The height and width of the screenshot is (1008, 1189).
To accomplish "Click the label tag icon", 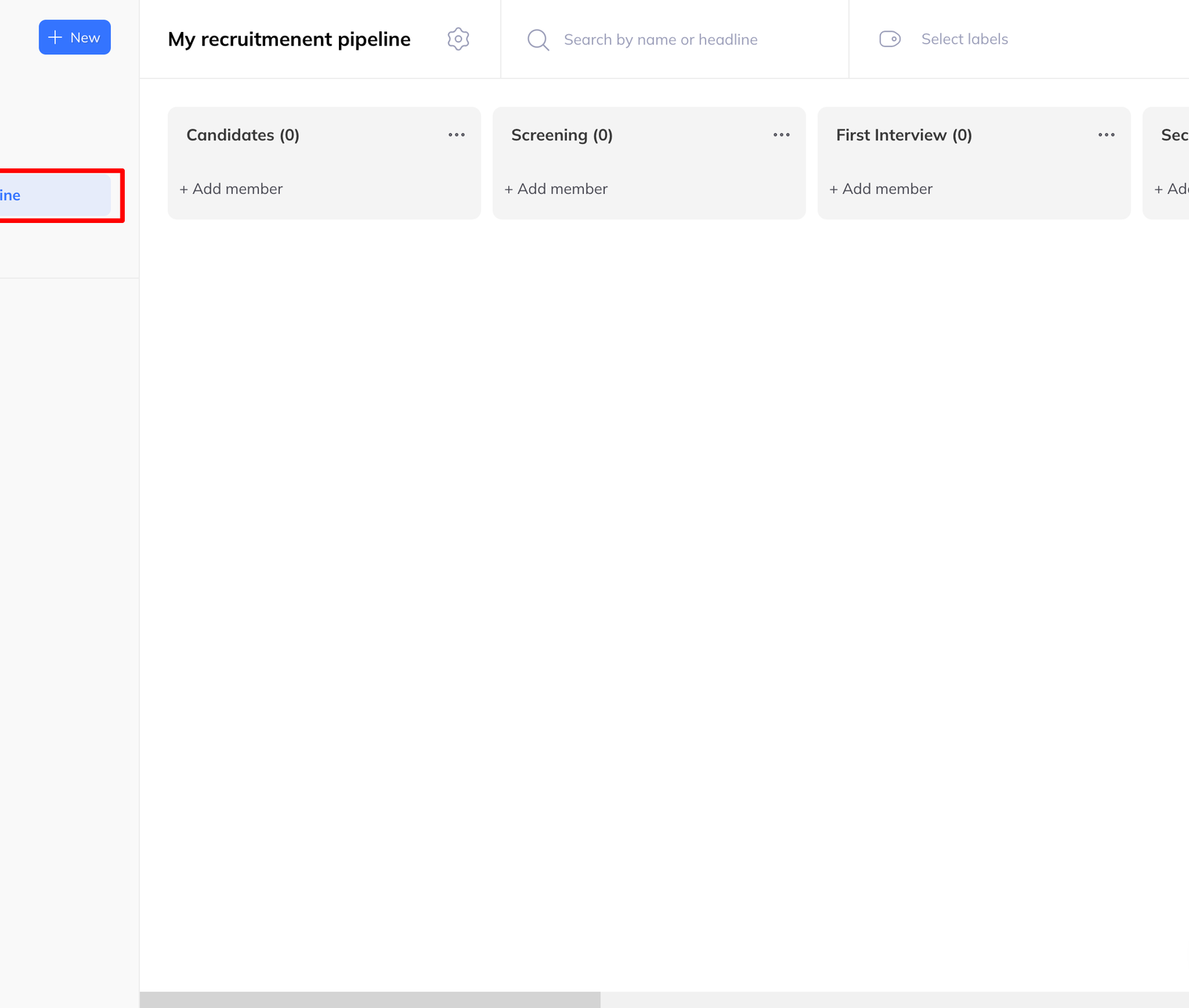I will [x=890, y=39].
